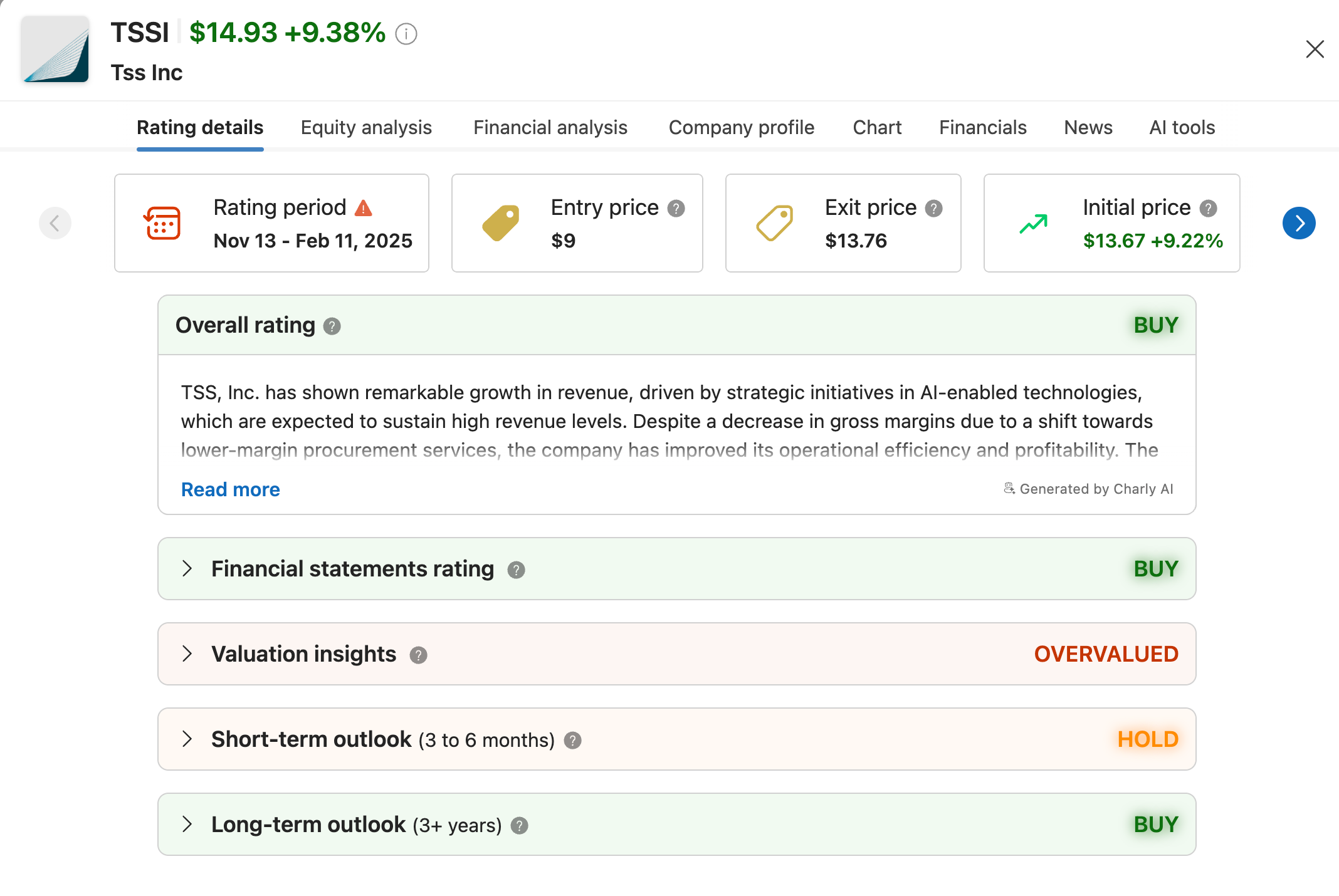Open the News tab
This screenshot has height=896, width=1339.
tap(1088, 128)
